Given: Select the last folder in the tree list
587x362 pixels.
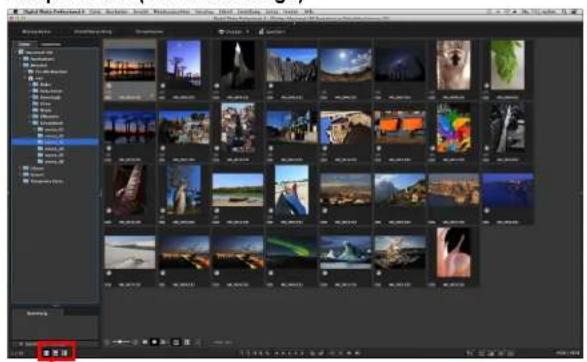Looking at the screenshot, I should [43, 181].
